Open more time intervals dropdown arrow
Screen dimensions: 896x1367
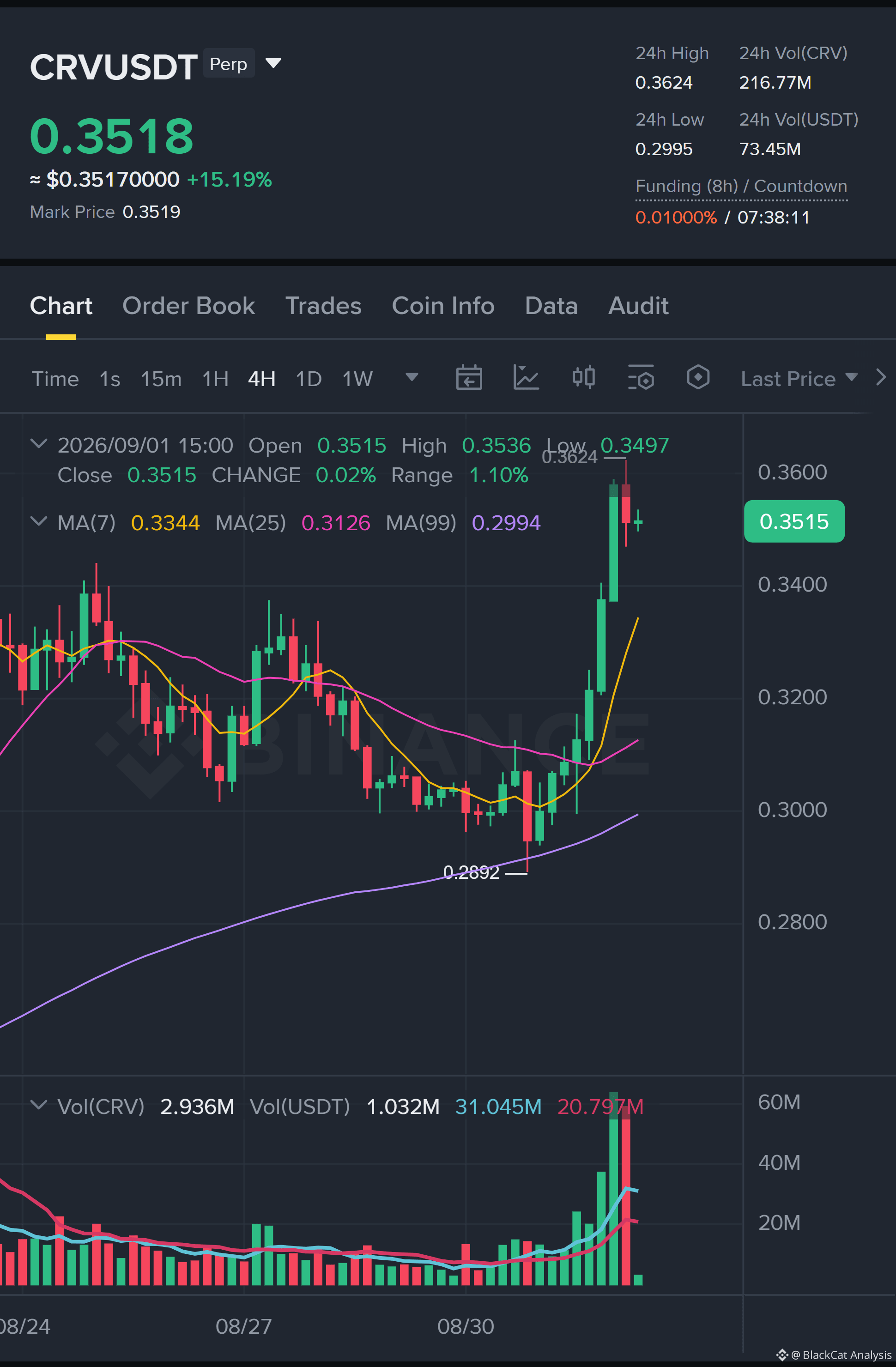[412, 377]
